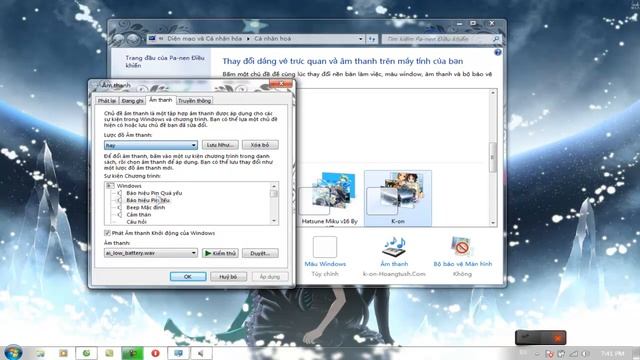Select the Beep Mặc định event
Viewport: 640px width, 360px height.
click(146, 207)
